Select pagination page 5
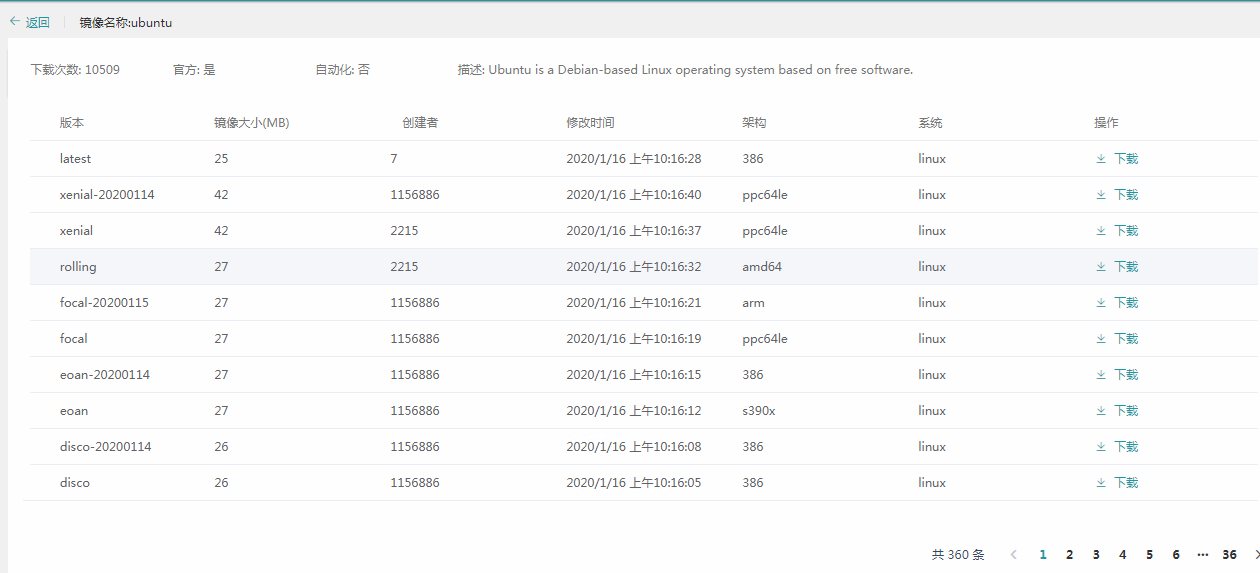The width and height of the screenshot is (1260, 573). coord(1149,554)
